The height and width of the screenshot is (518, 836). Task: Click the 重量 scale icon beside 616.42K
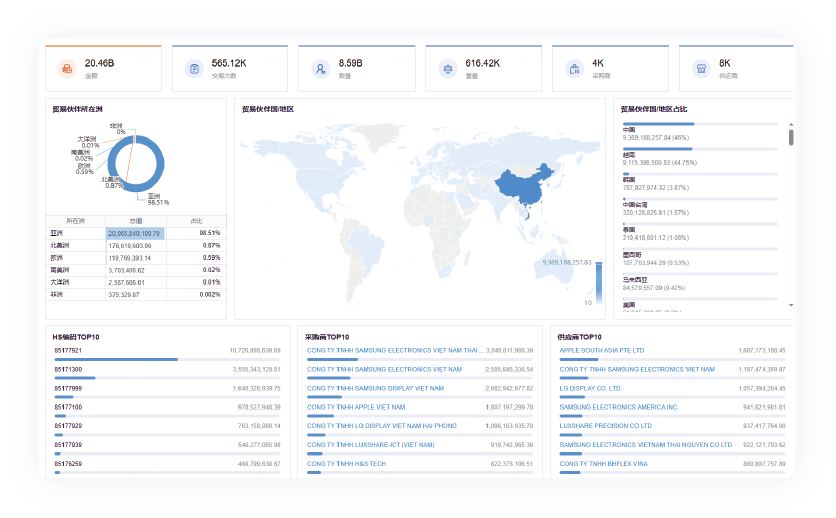(x=447, y=69)
